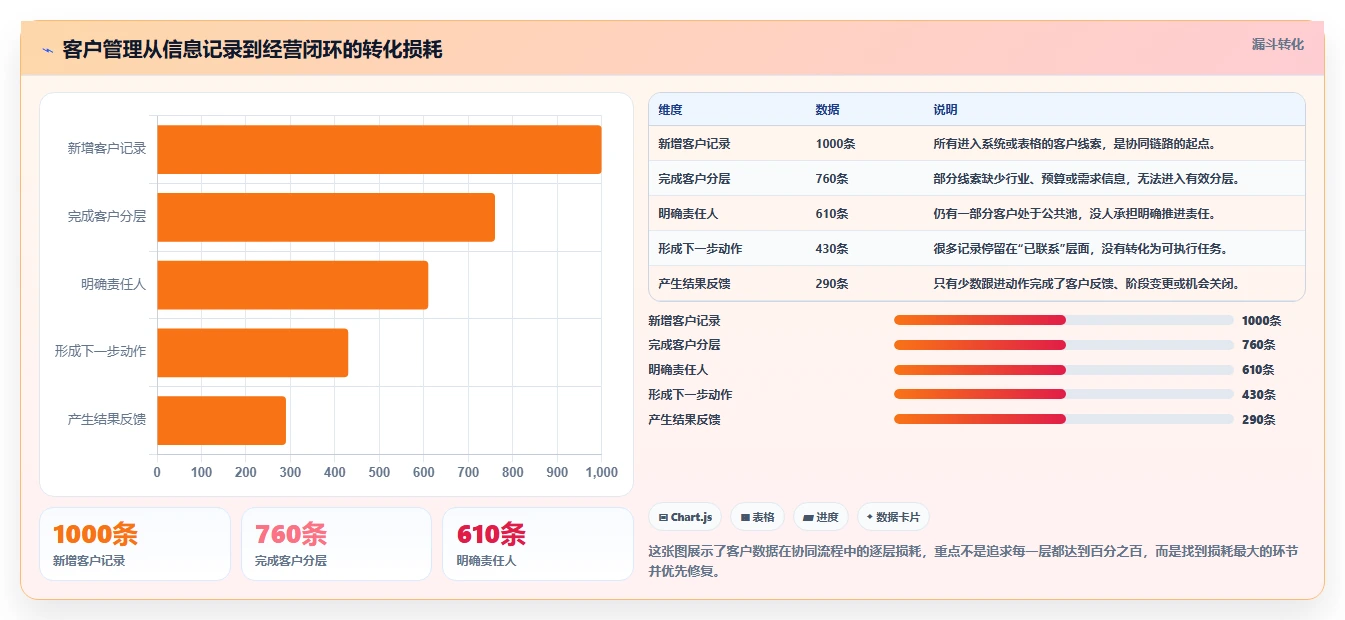
Task: Click the chart's 产生结果反馈 axis label
Action: tap(107, 420)
